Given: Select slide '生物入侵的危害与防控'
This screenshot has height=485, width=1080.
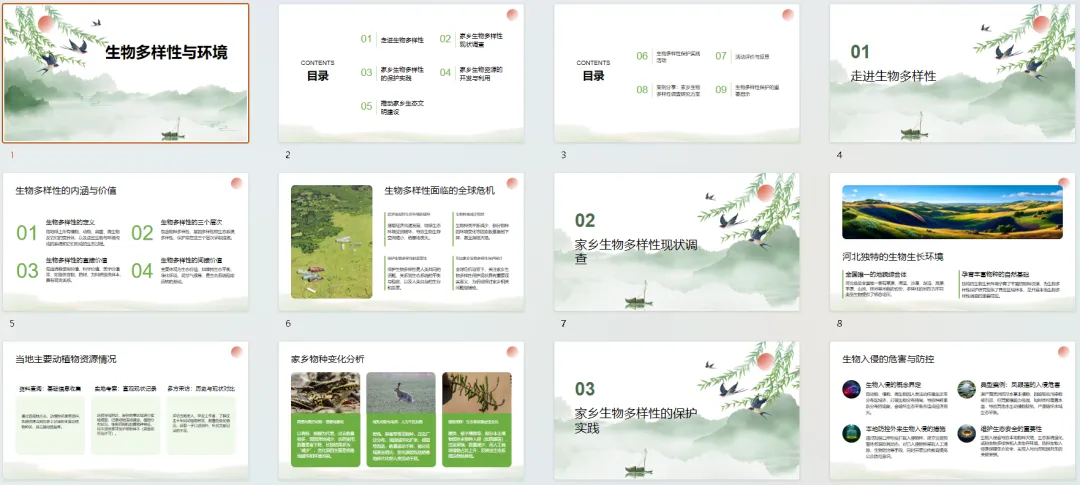Looking at the screenshot, I should (x=953, y=411).
